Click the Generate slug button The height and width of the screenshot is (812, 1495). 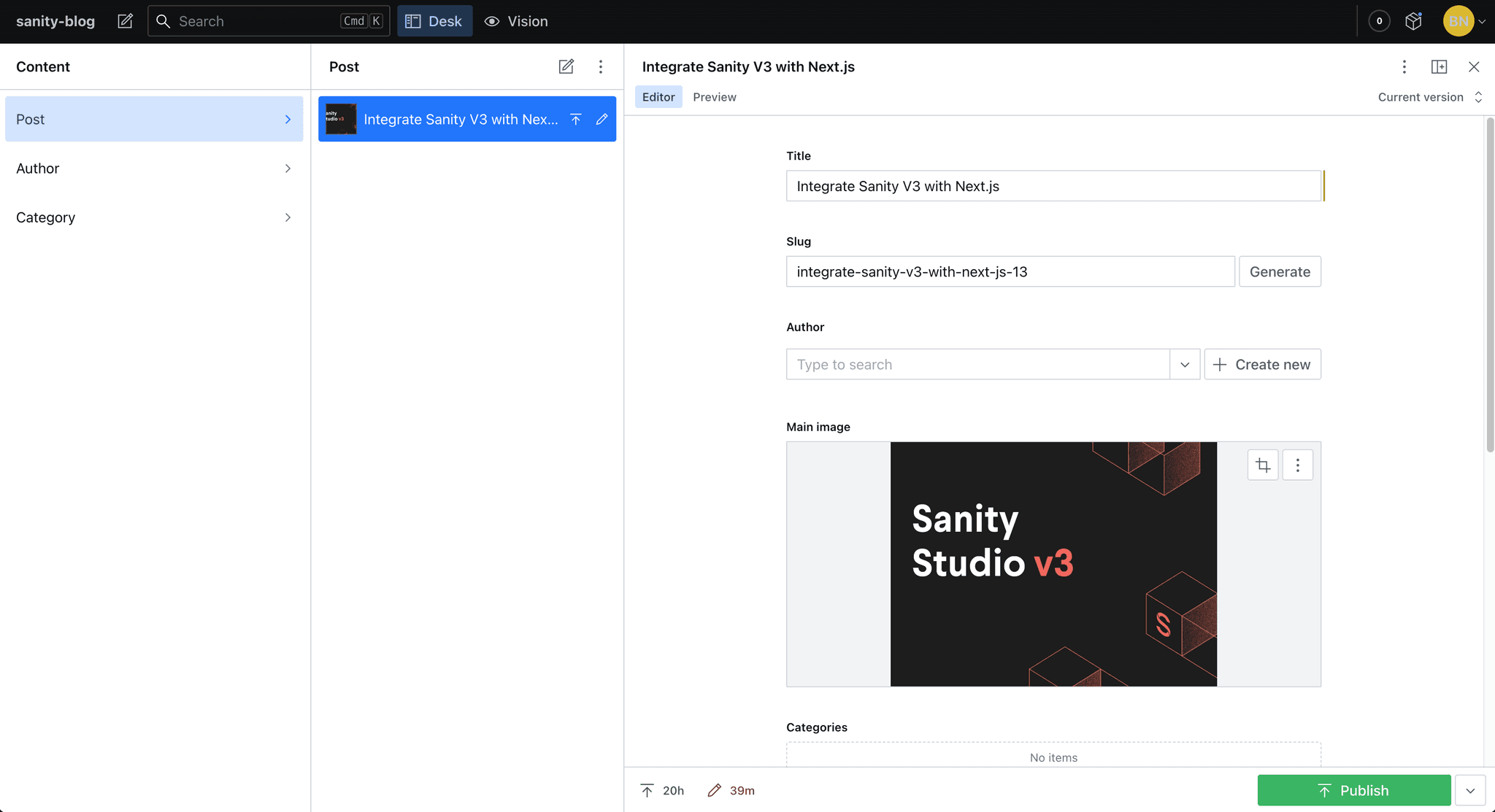(x=1280, y=271)
